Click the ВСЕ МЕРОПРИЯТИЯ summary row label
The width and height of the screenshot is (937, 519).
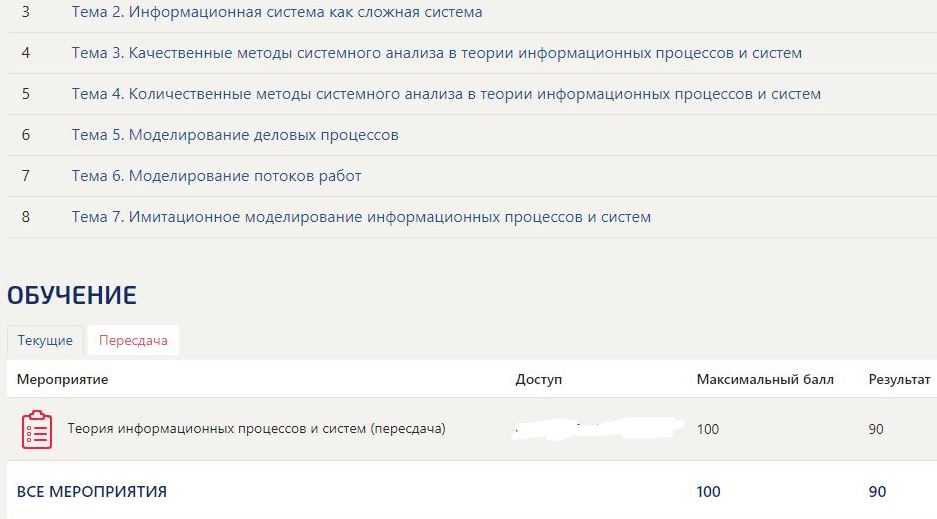(x=92, y=492)
